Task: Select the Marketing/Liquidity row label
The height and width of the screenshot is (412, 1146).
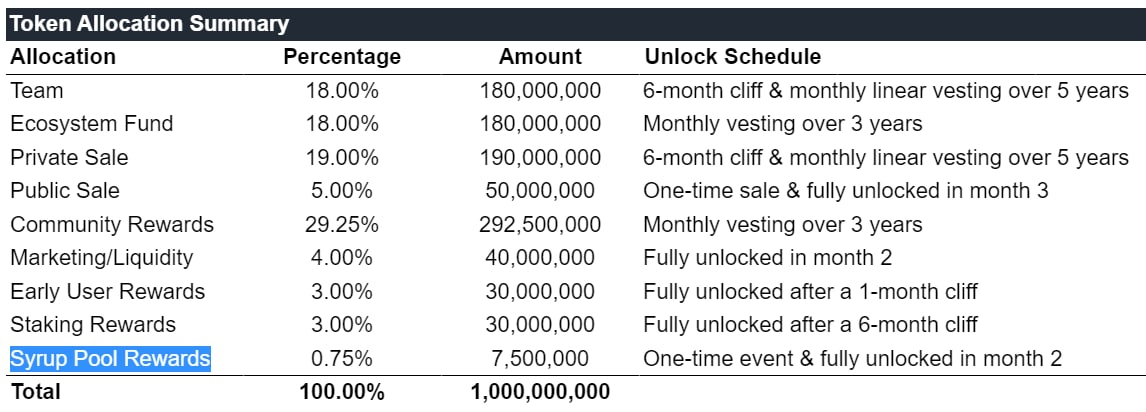Action: (102, 258)
